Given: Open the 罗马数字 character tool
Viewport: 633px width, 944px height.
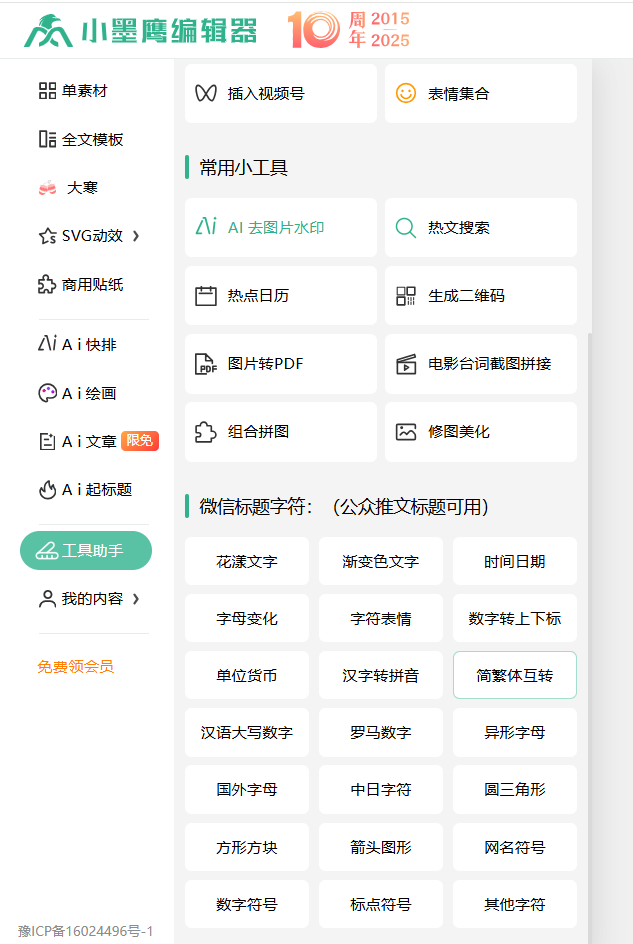Looking at the screenshot, I should (x=381, y=732).
